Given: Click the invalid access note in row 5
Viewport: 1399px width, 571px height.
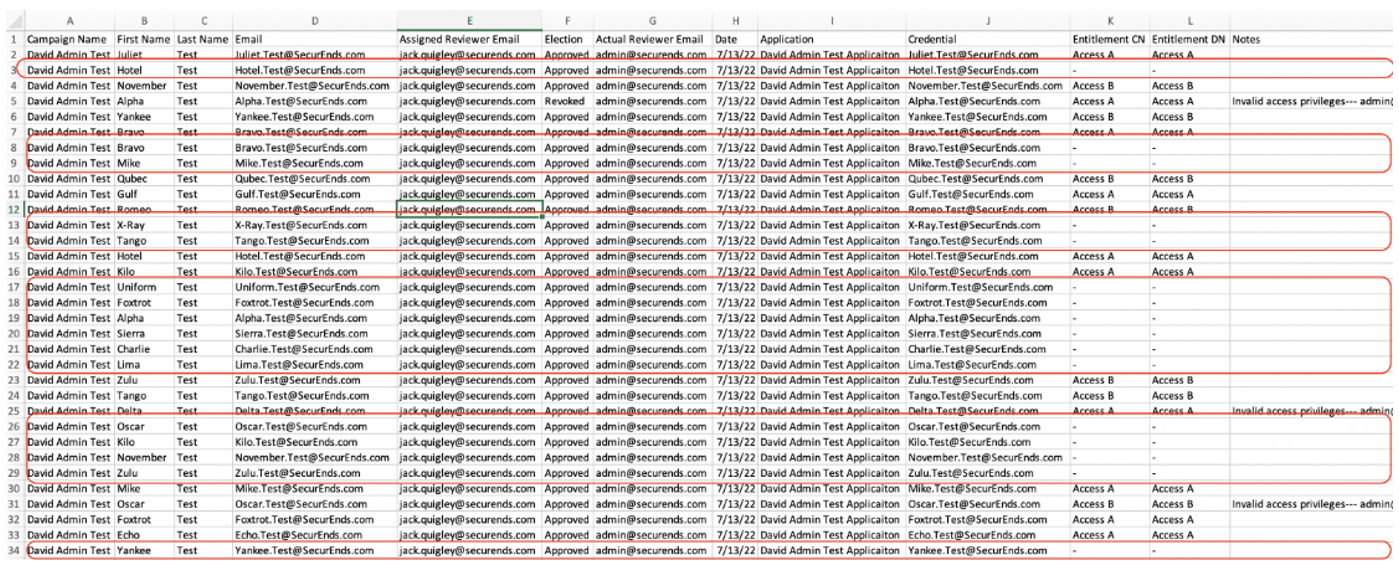Looking at the screenshot, I should pyautogui.click(x=1310, y=101).
